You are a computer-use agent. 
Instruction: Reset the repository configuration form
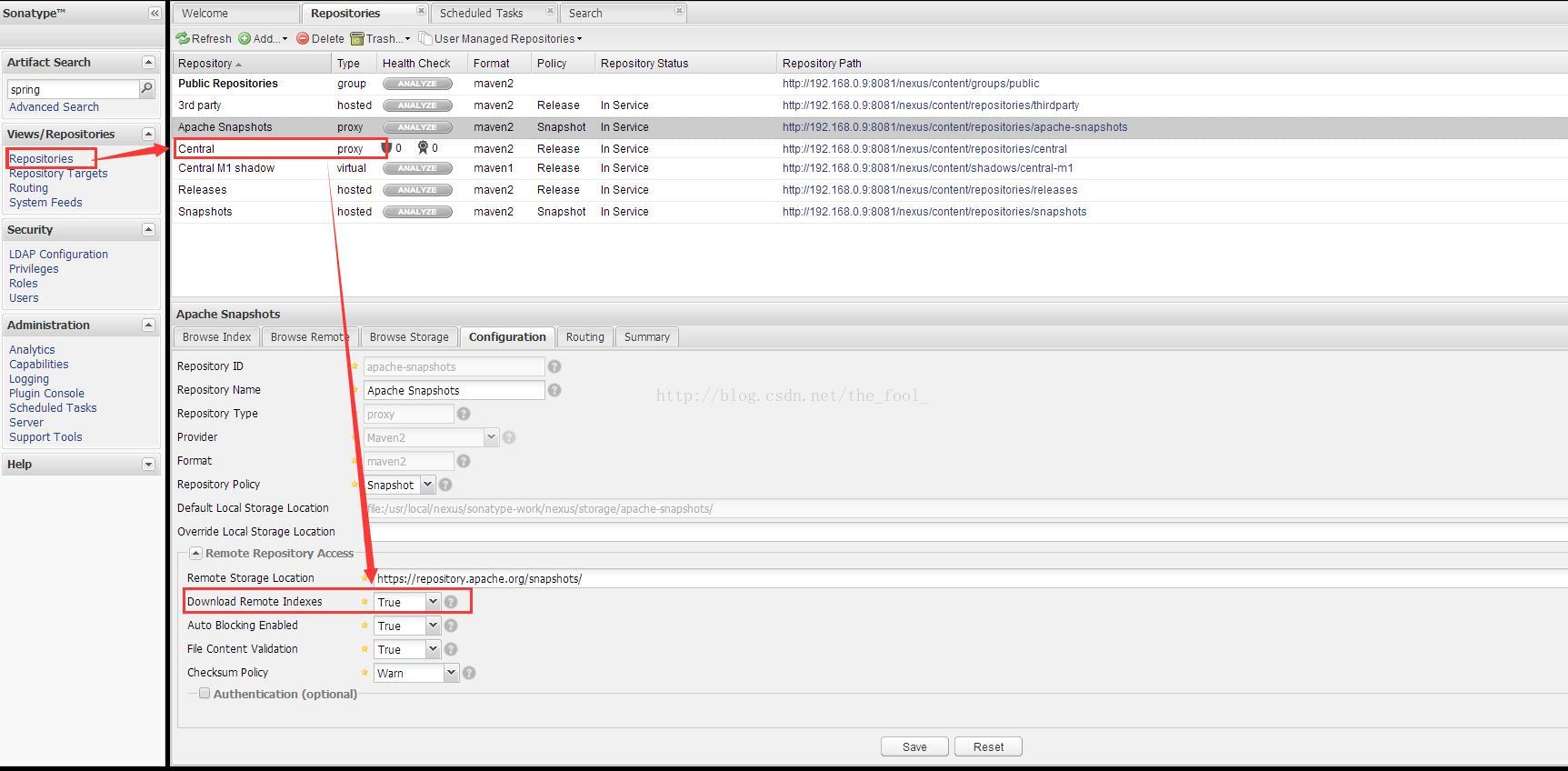988,746
